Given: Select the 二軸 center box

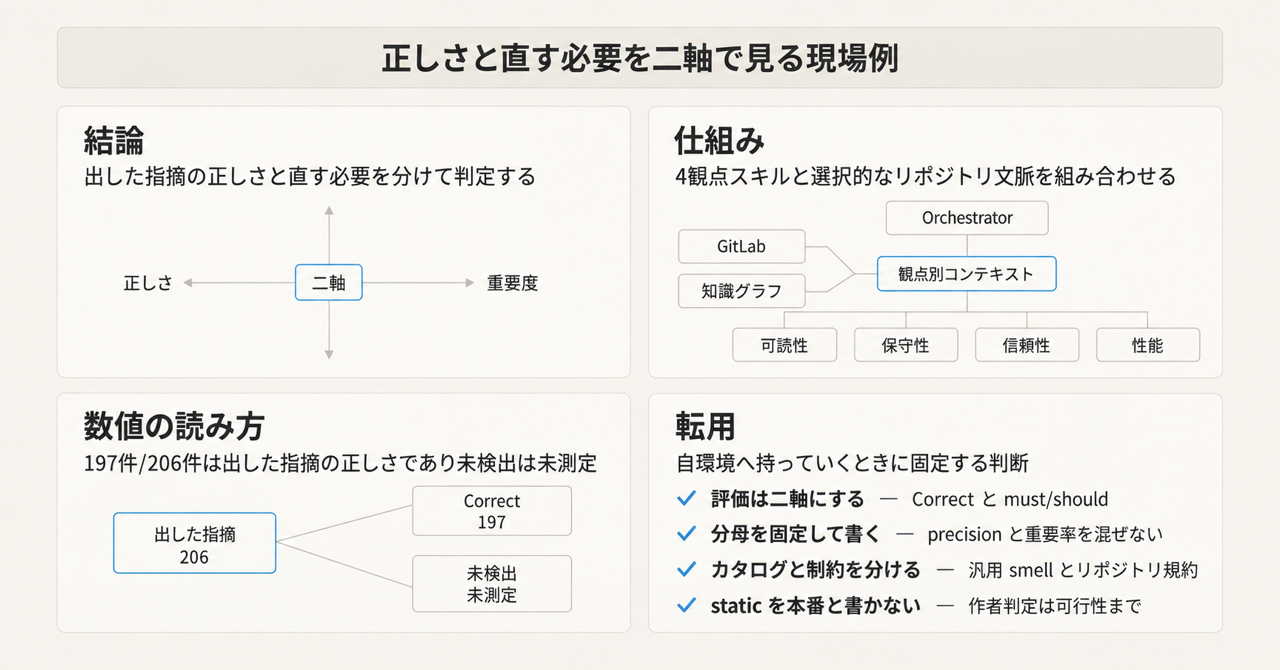Looking at the screenshot, I should 329,283.
